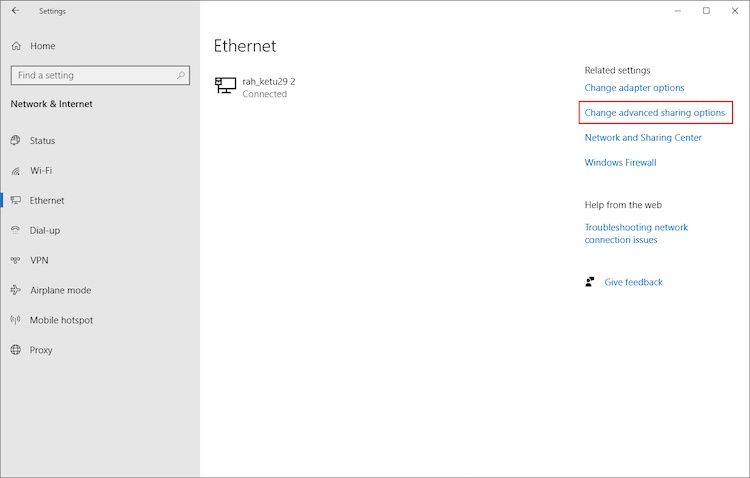Select the Ethernet sidebar item

[46, 200]
